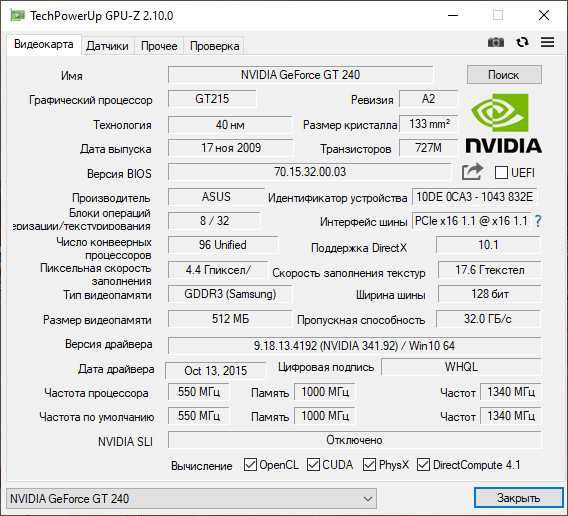
Task: Click the name field NVIDIA GeForce GT 240
Action: pos(300,75)
